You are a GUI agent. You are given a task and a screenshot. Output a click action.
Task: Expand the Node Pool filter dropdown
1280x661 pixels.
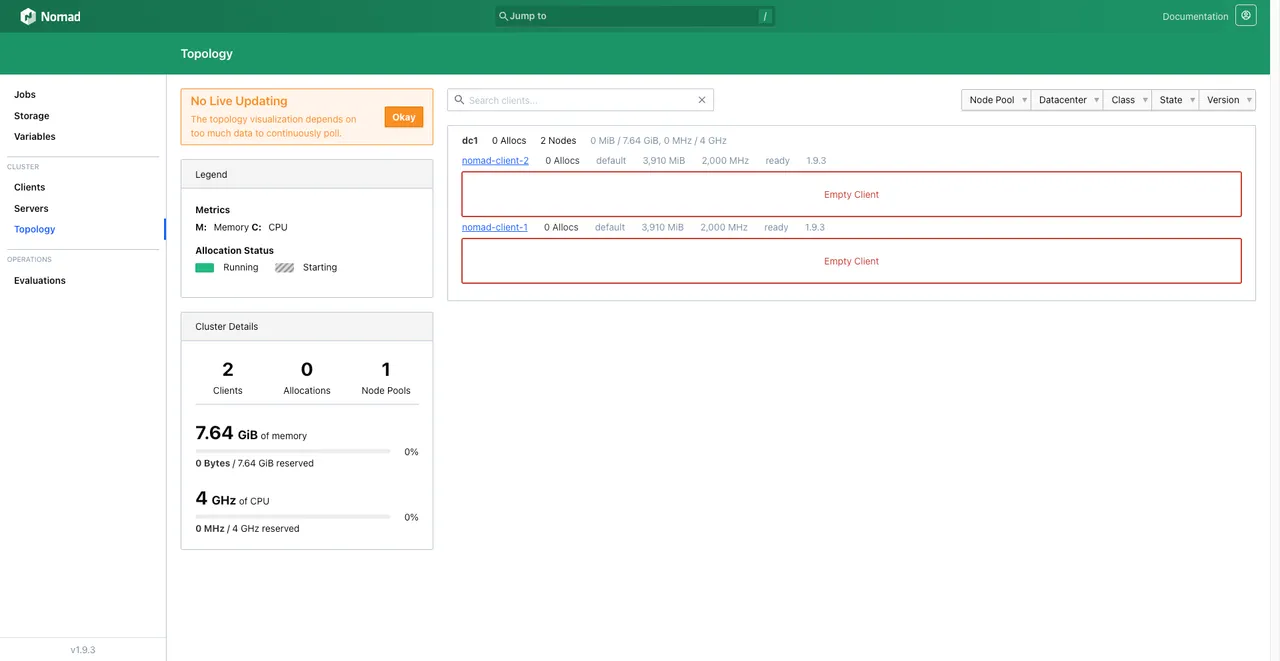click(996, 100)
